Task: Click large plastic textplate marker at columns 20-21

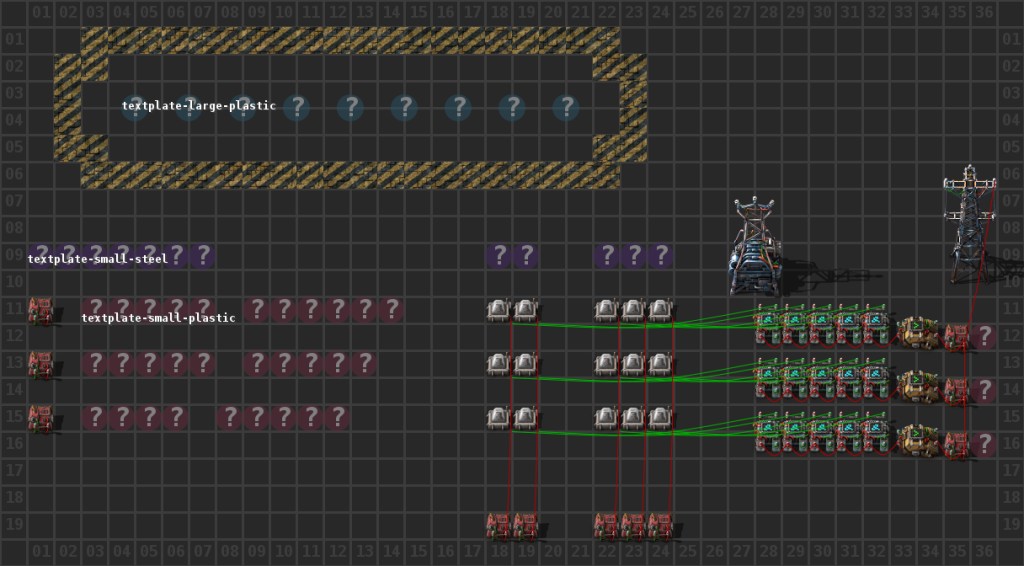Action: [566, 107]
